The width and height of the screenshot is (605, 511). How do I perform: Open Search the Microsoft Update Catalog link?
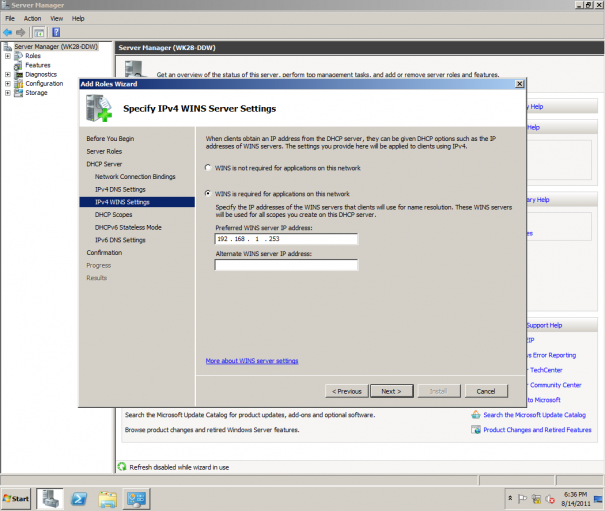pos(534,415)
